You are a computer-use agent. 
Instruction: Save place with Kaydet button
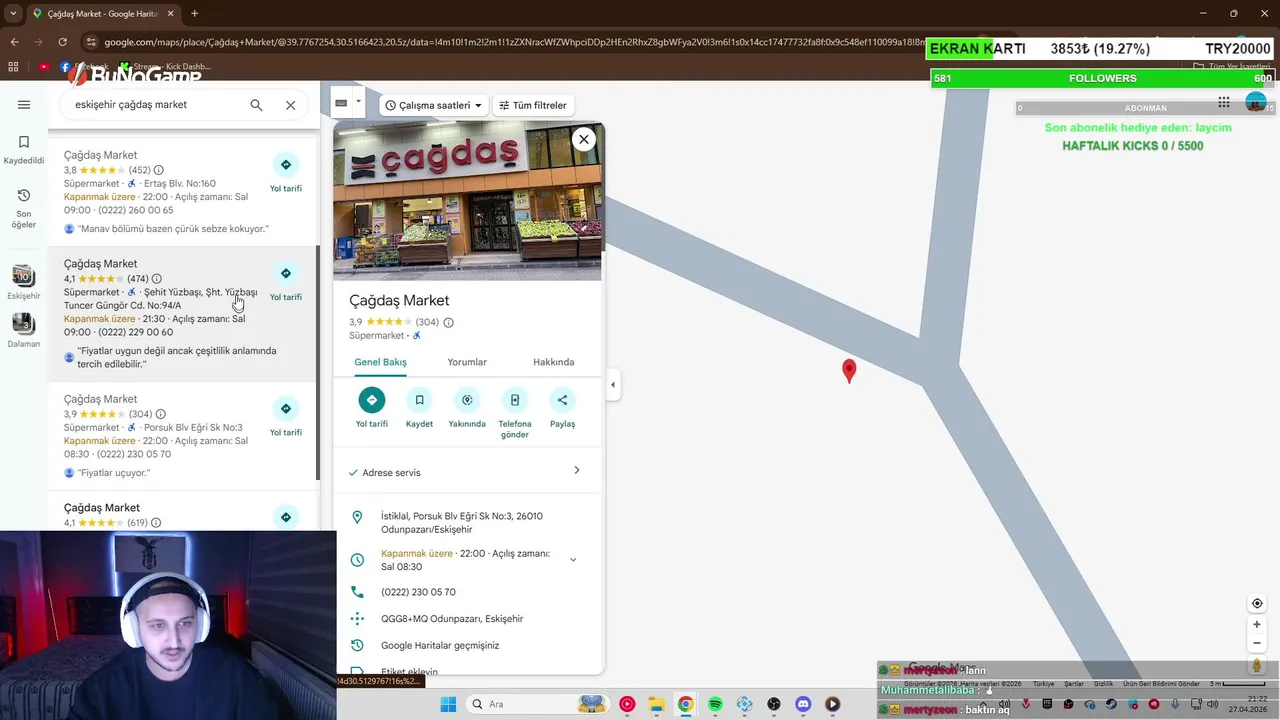point(419,408)
